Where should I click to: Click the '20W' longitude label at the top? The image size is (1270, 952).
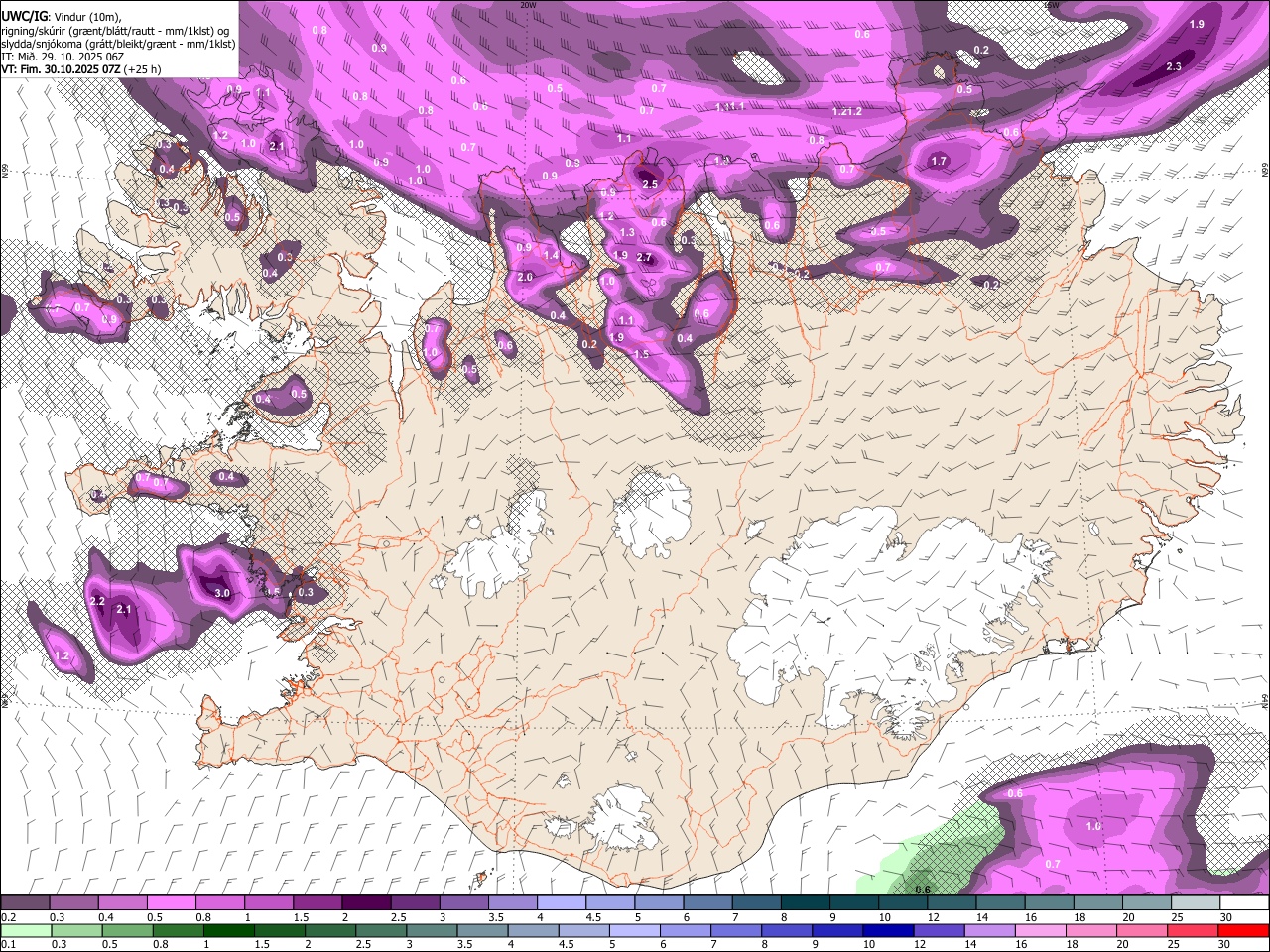click(528, 5)
